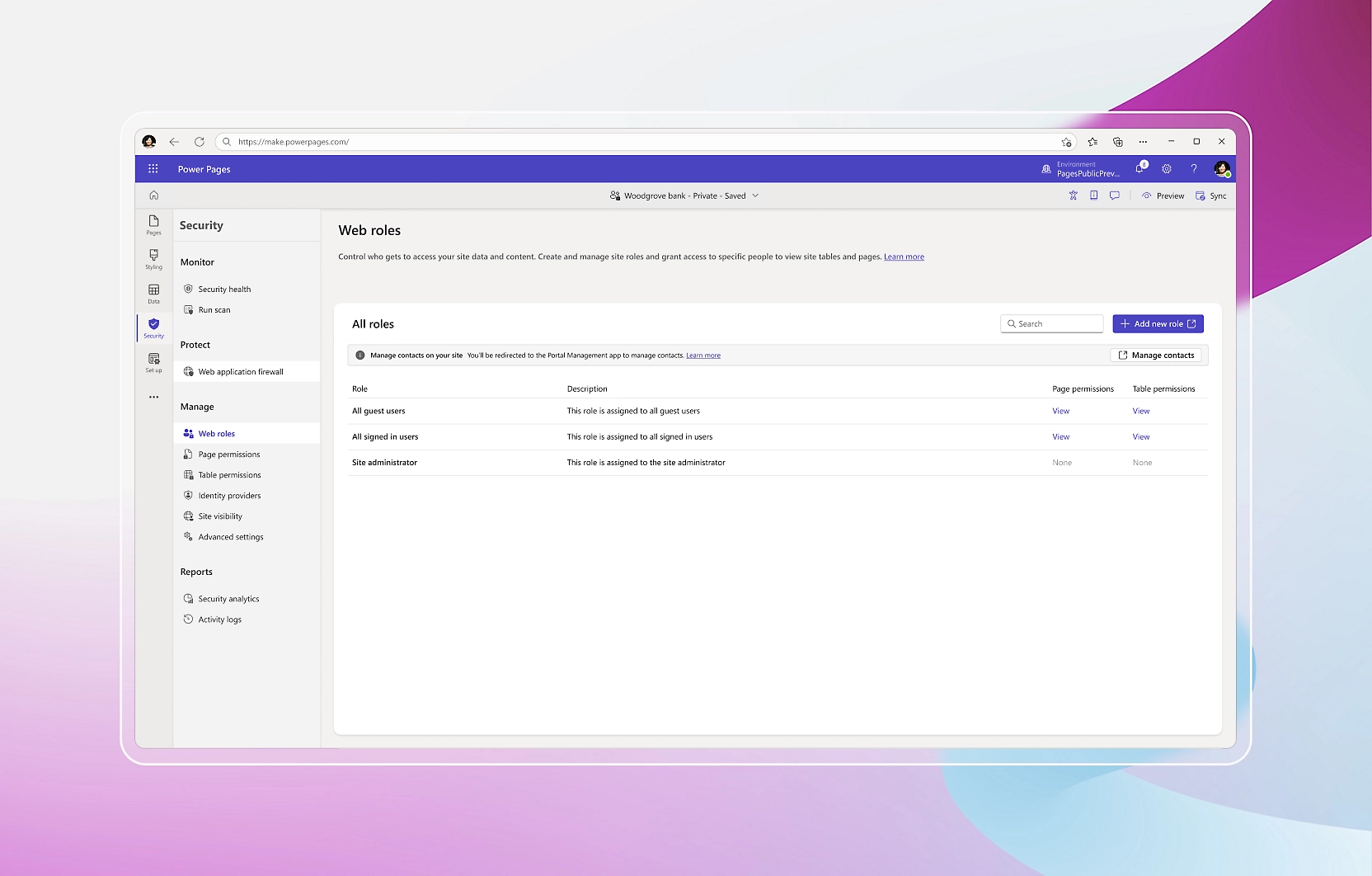
Task: Click the Home icon in the side rail
Action: click(x=154, y=195)
